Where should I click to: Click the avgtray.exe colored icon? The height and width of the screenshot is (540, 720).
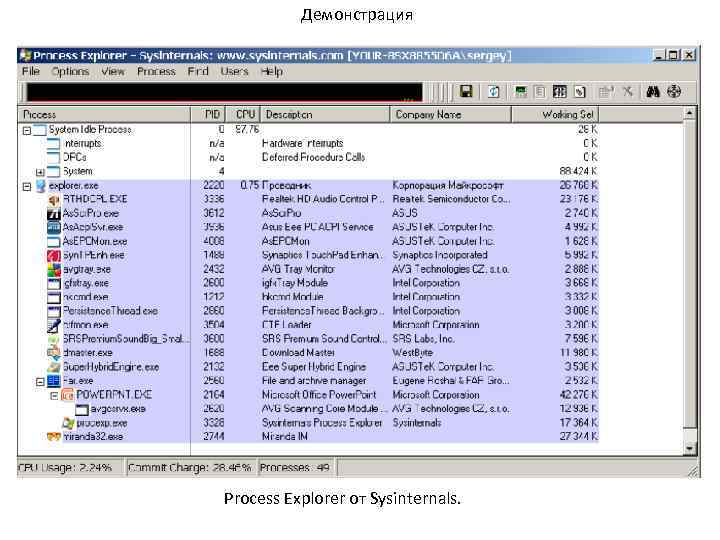coord(54,270)
